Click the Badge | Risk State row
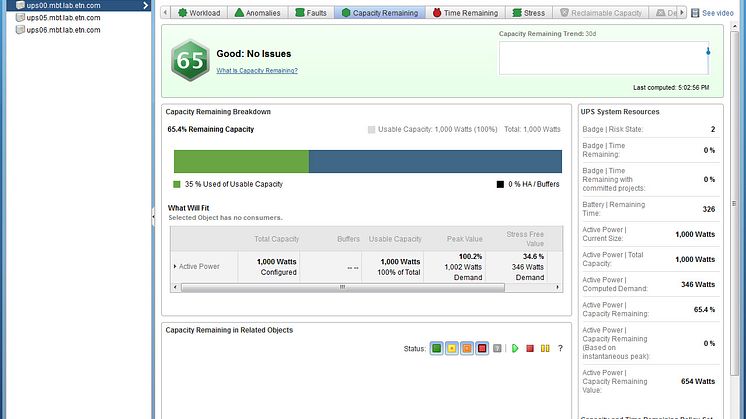The height and width of the screenshot is (419, 746). [x=649, y=129]
